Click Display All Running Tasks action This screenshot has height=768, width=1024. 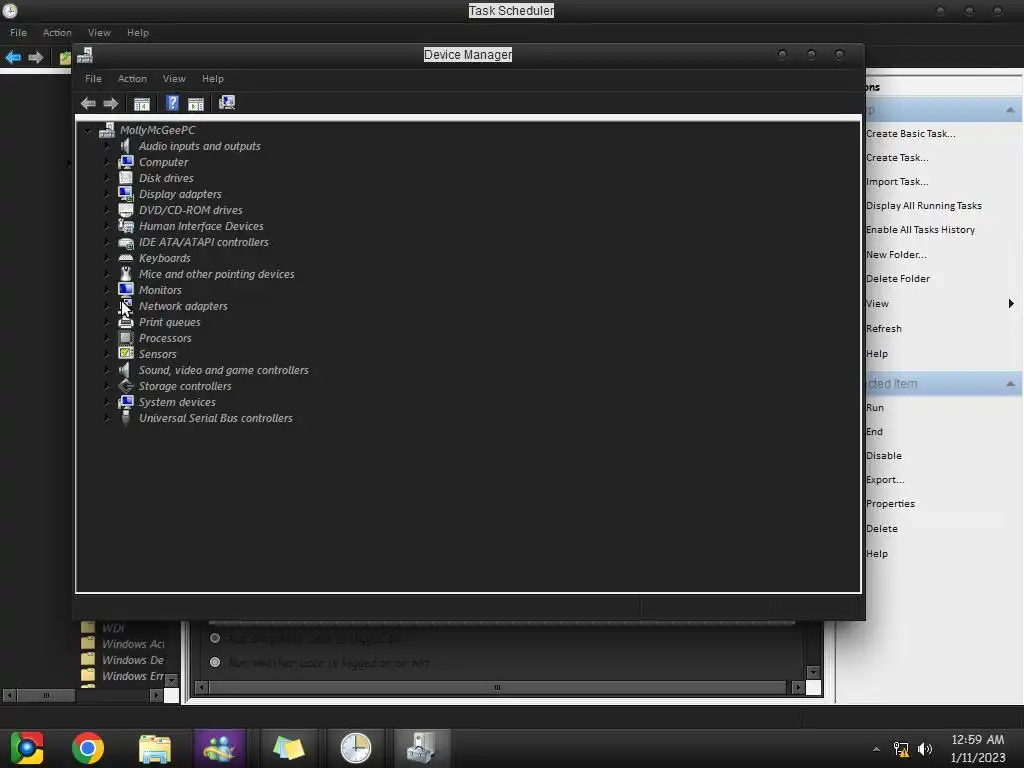pyautogui.click(x=923, y=206)
